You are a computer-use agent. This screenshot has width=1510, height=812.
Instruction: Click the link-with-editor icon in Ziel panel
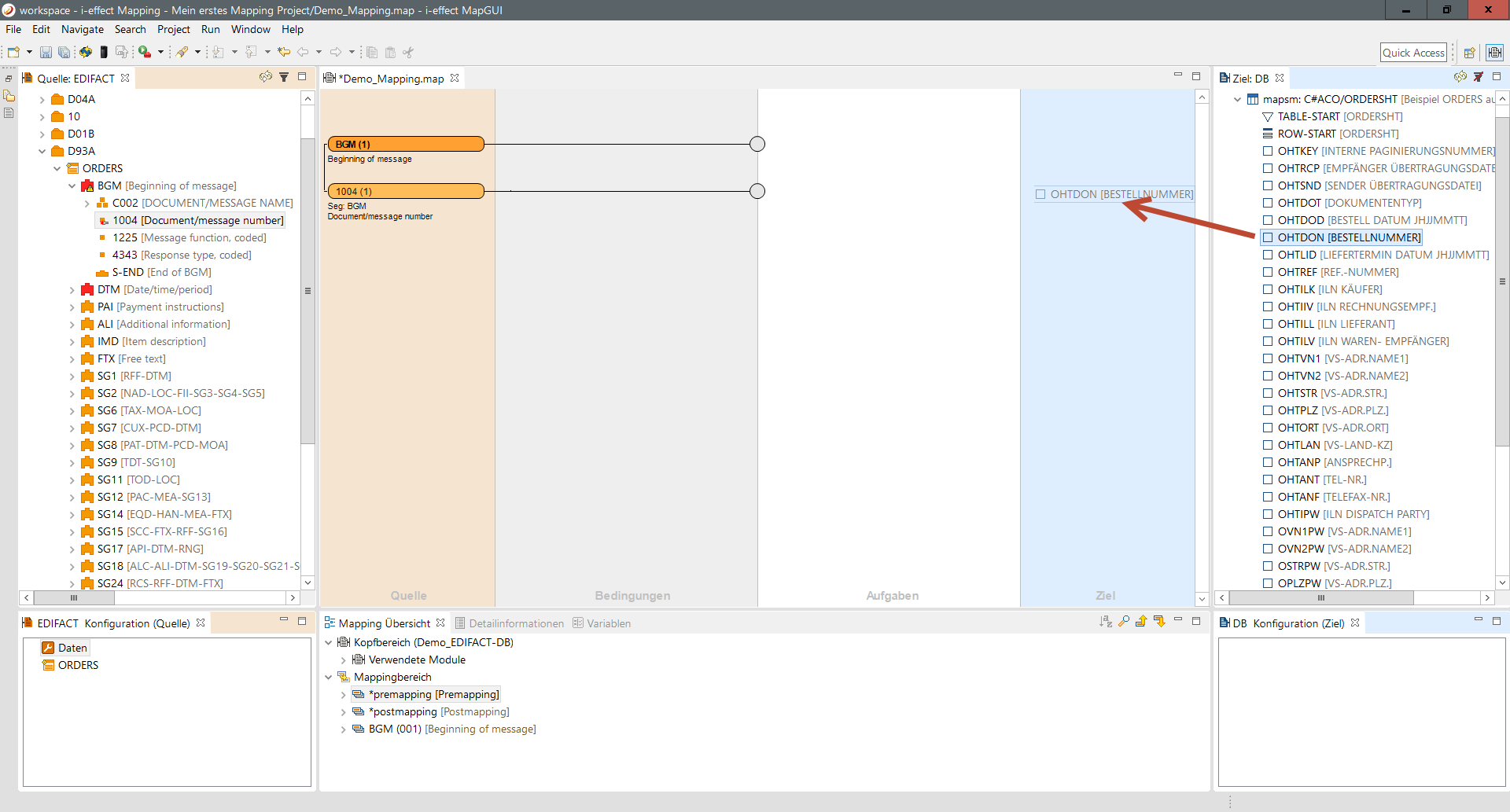tap(1460, 77)
